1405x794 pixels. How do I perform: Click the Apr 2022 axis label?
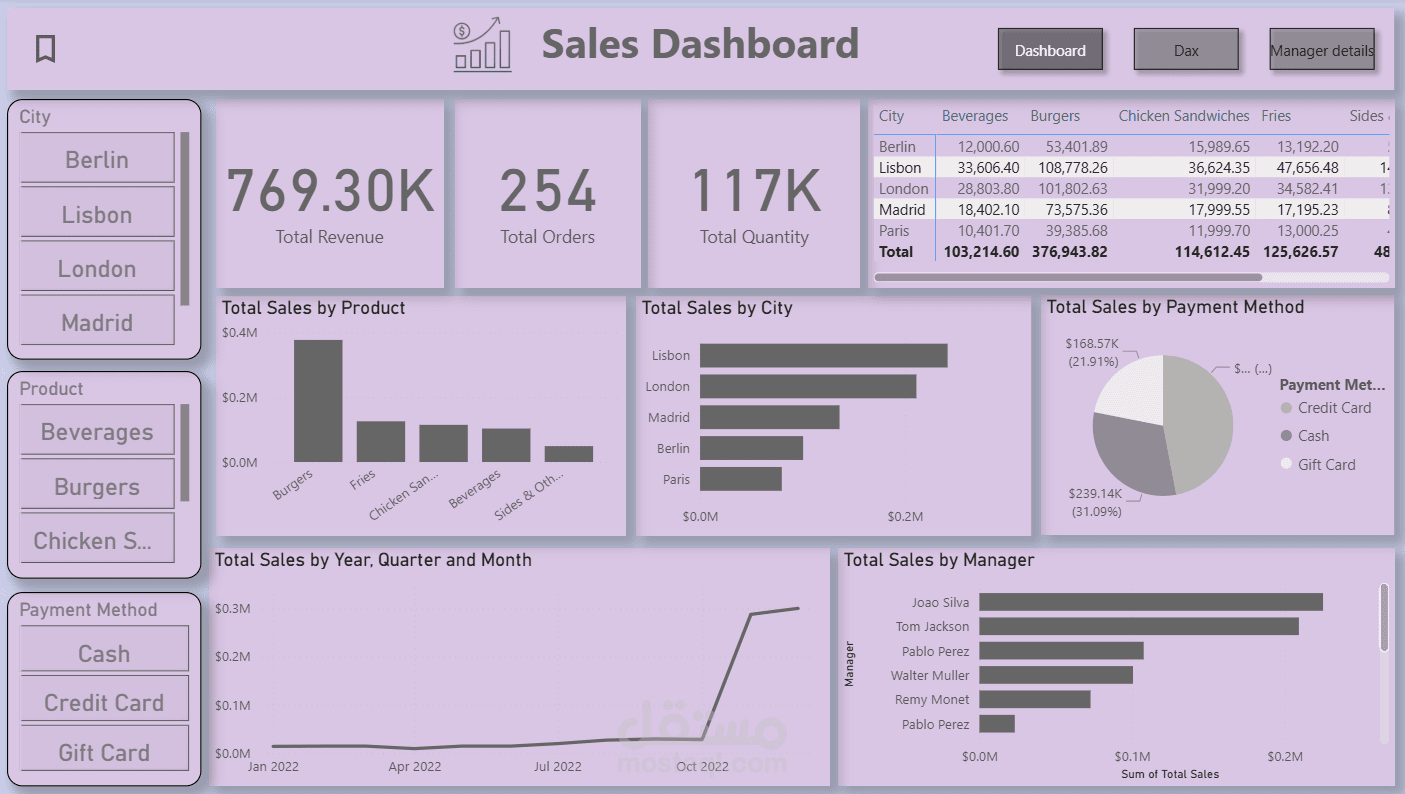pyautogui.click(x=414, y=767)
